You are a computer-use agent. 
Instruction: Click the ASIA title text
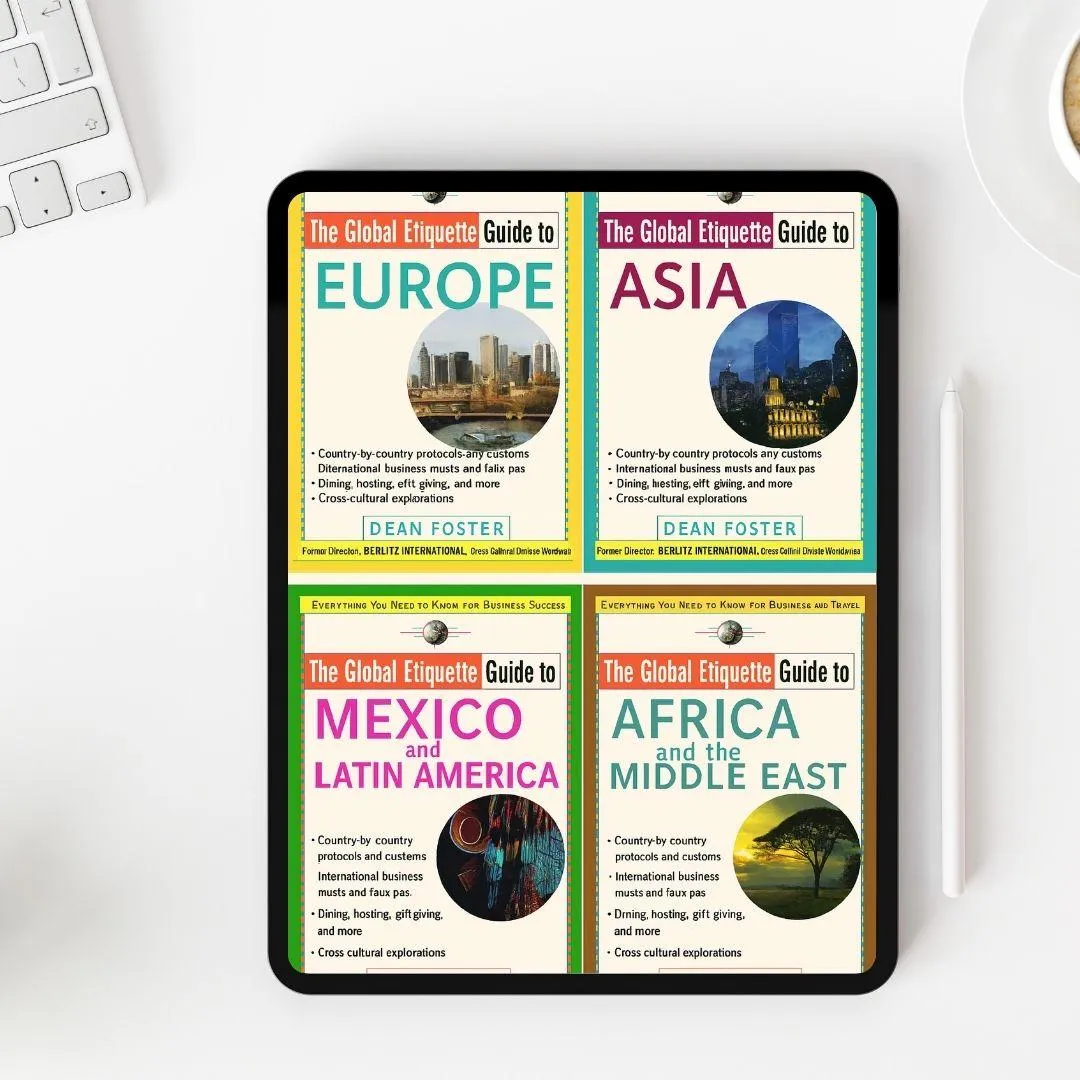pyautogui.click(x=678, y=286)
